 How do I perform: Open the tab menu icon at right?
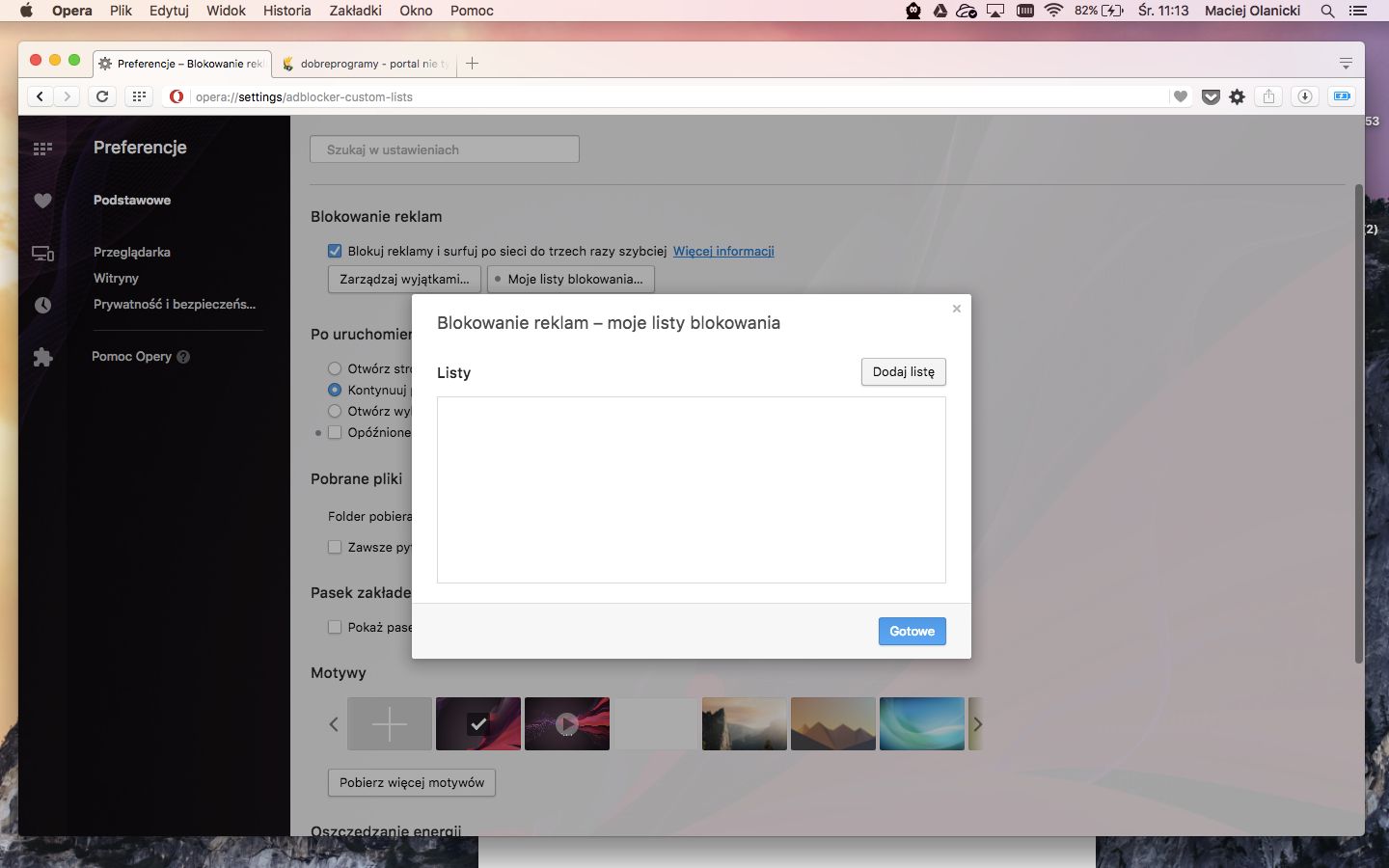point(1346,64)
